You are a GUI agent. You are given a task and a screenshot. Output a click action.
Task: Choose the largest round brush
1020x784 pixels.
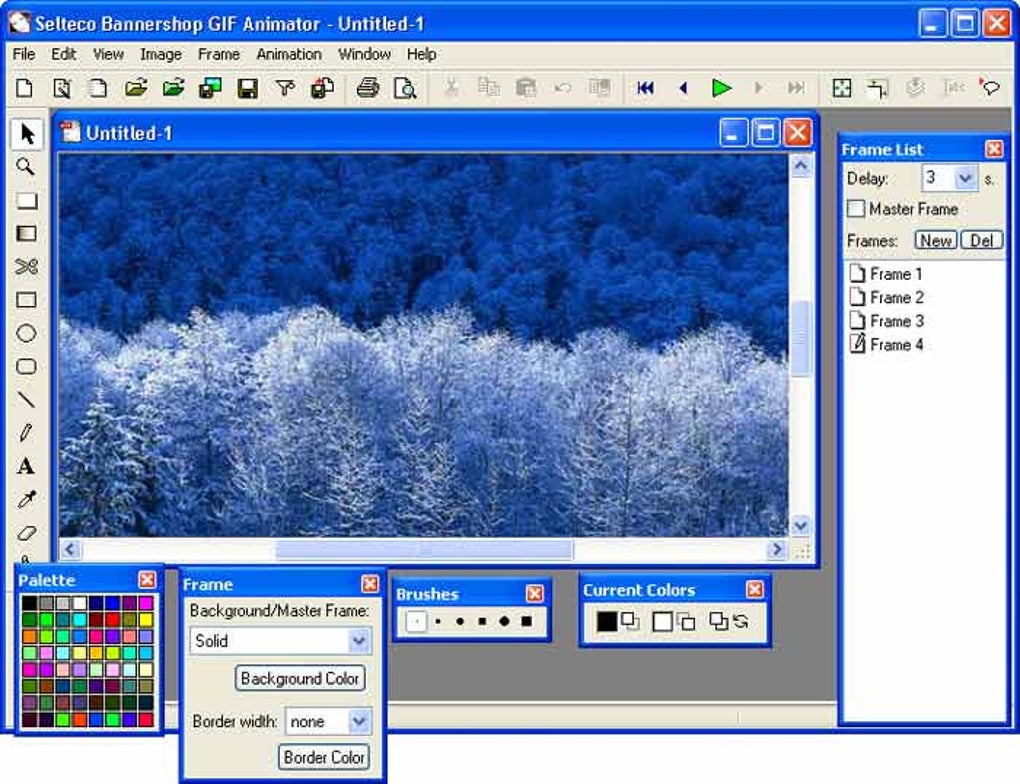tap(504, 621)
